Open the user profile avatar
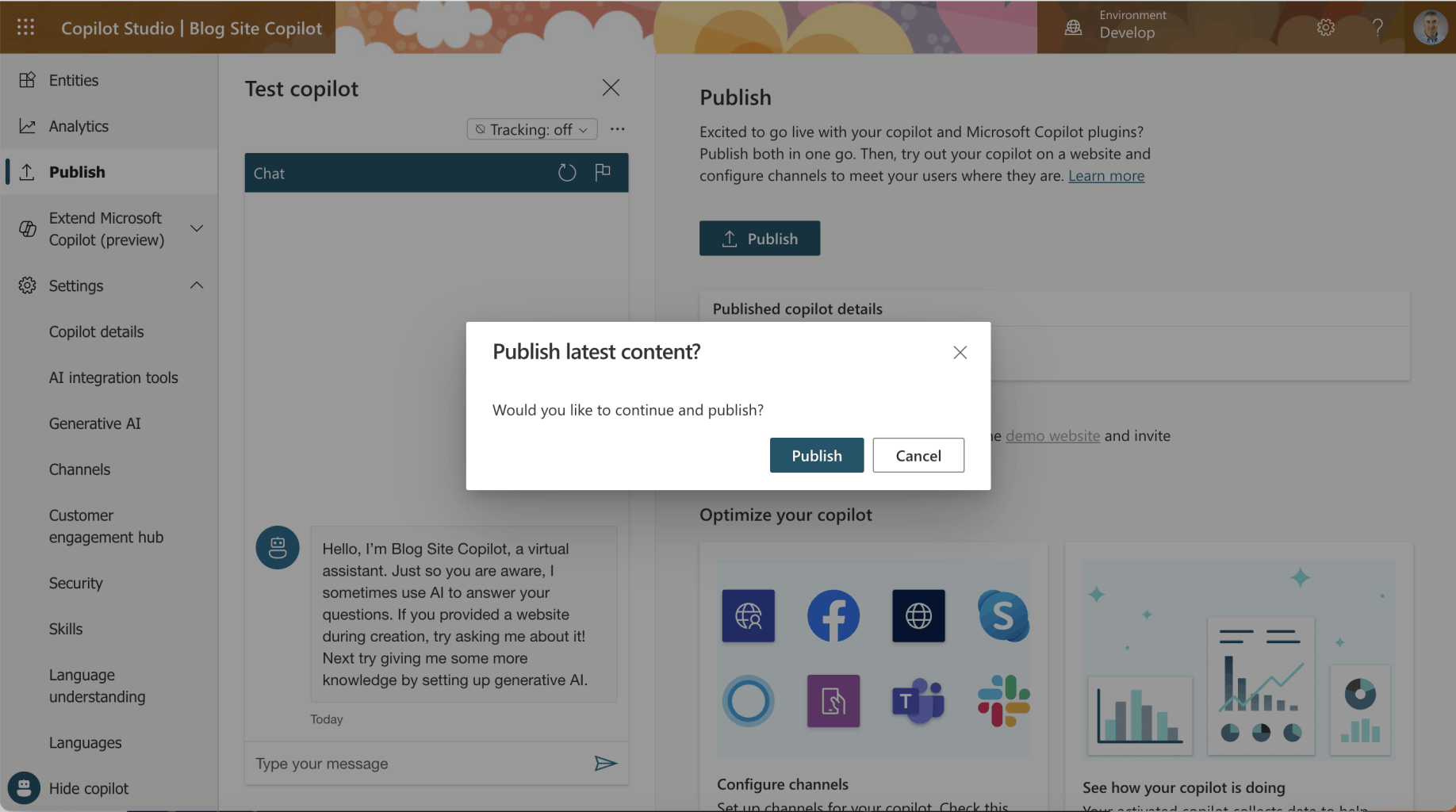 1430,28
